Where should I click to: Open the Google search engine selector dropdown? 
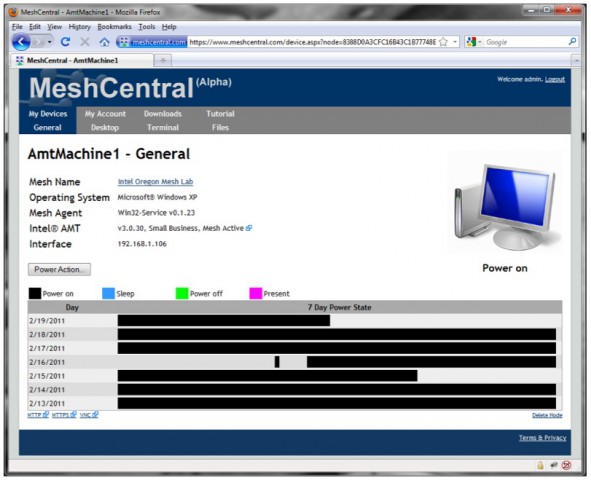(474, 42)
